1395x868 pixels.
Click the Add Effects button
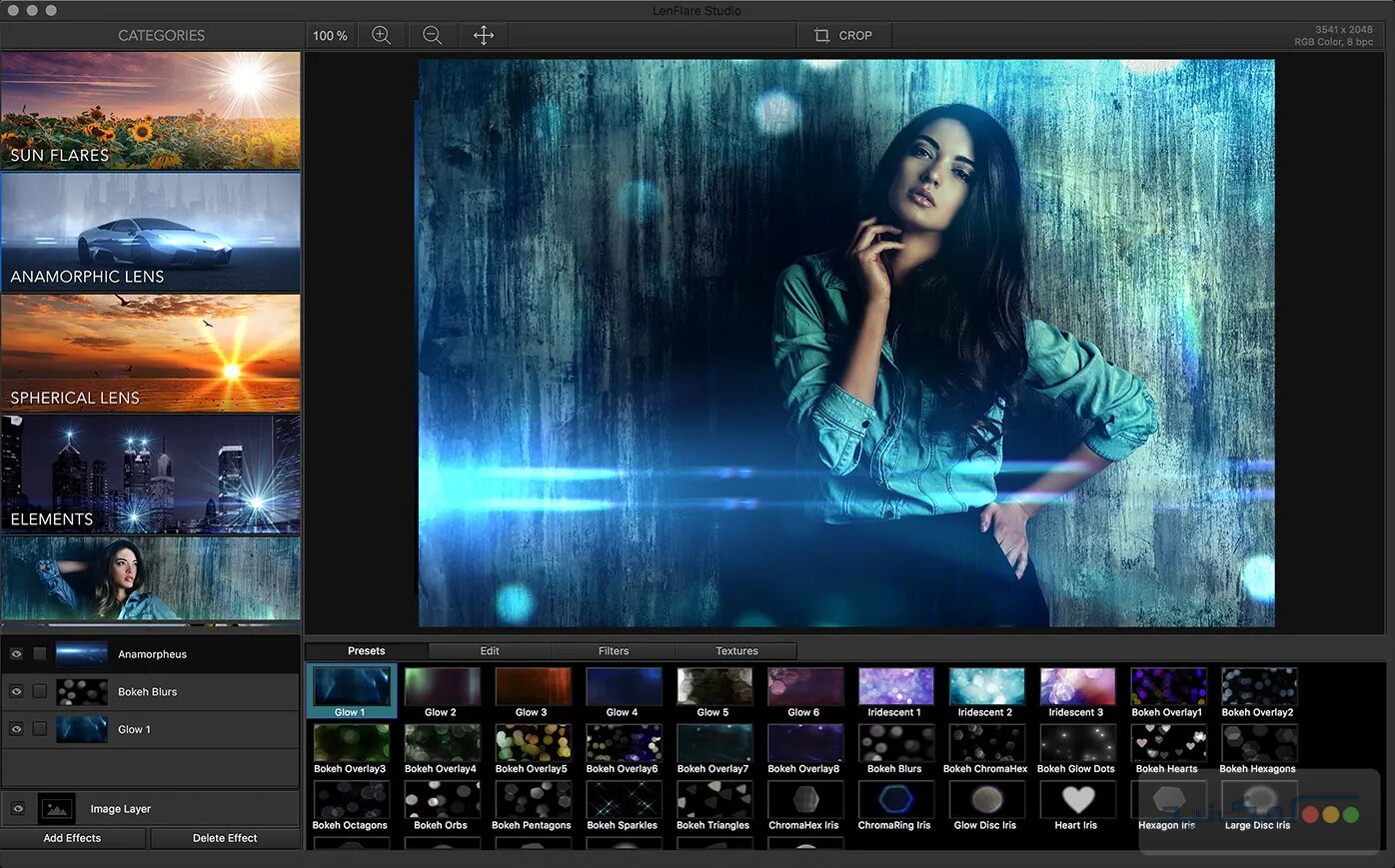click(x=74, y=838)
